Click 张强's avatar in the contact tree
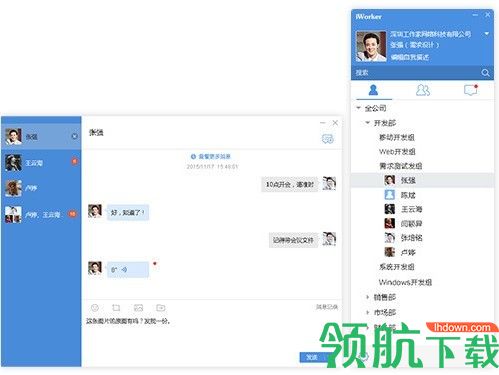The width and height of the screenshot is (499, 375). pyautogui.click(x=390, y=180)
